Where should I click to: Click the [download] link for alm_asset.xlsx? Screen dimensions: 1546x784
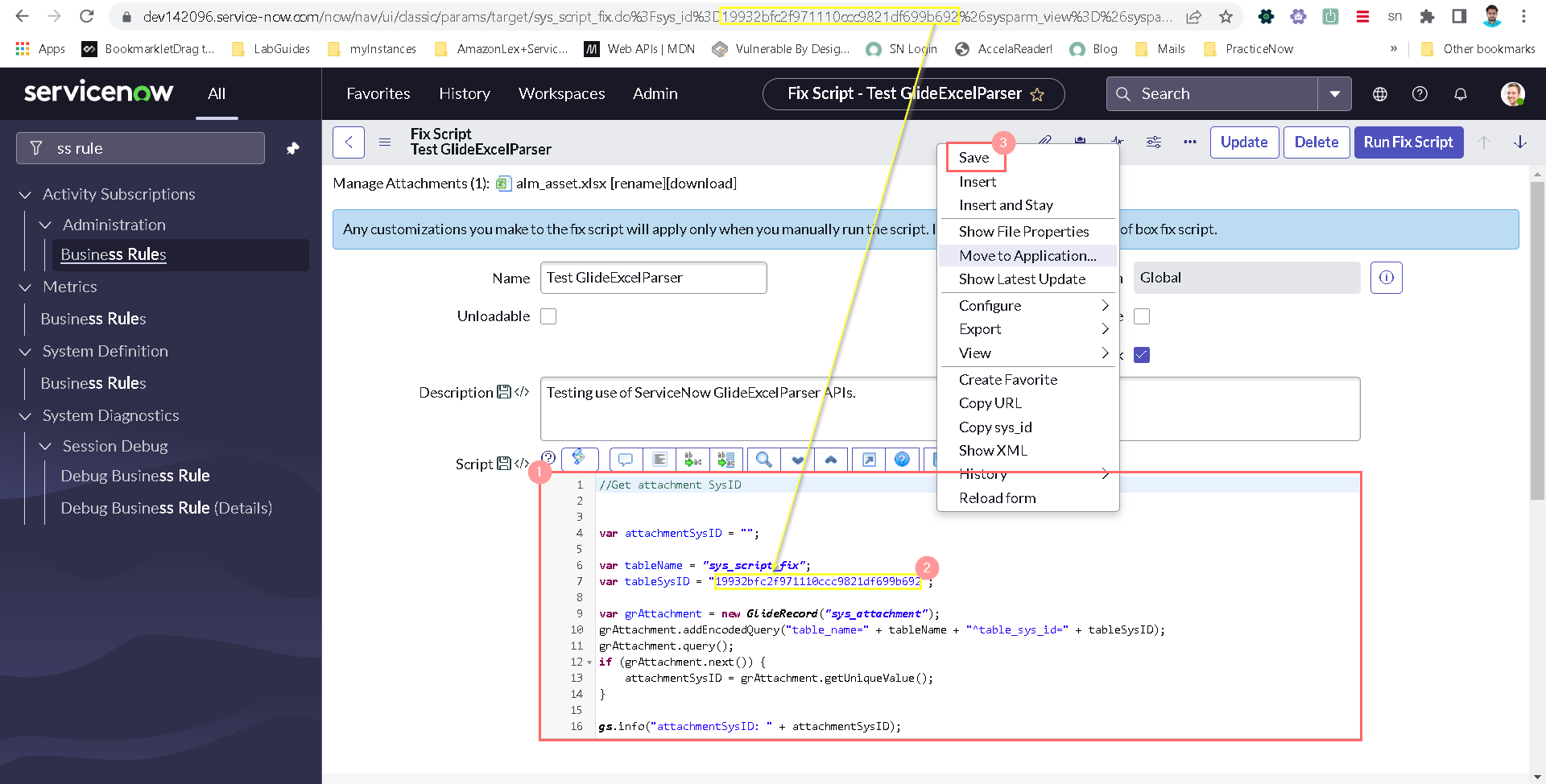pyautogui.click(x=701, y=184)
